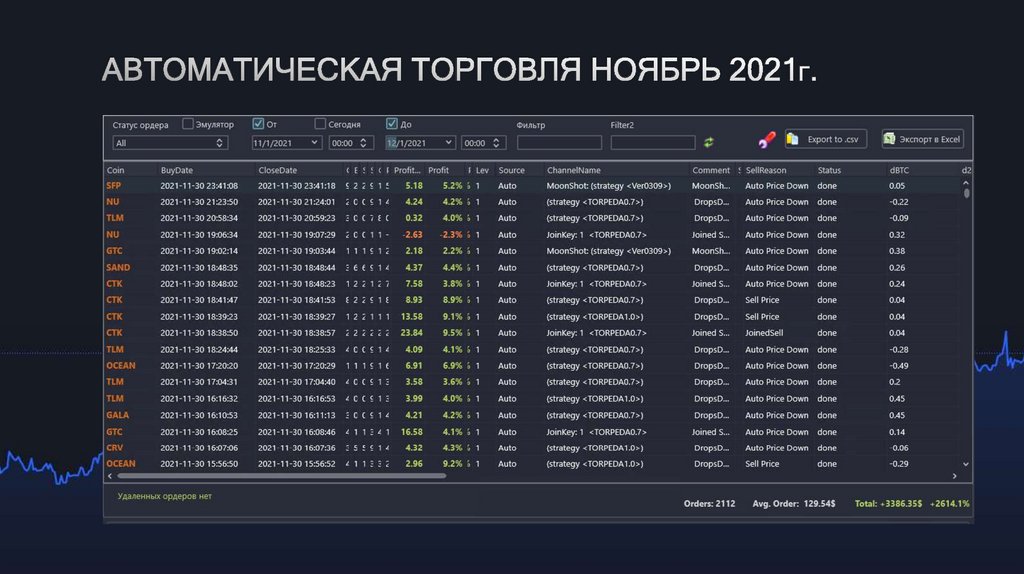Sort by the Source column header

(511, 170)
